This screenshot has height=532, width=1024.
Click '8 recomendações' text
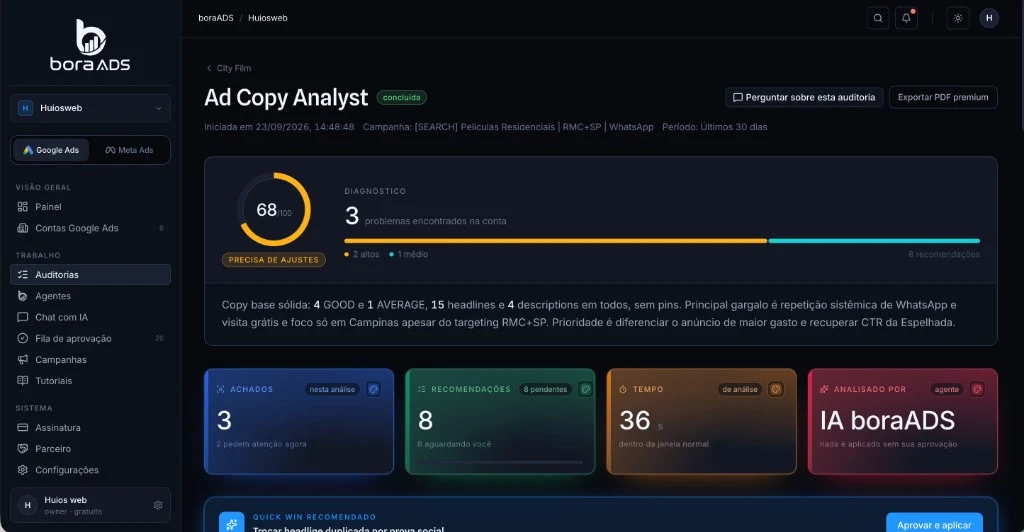(x=944, y=255)
